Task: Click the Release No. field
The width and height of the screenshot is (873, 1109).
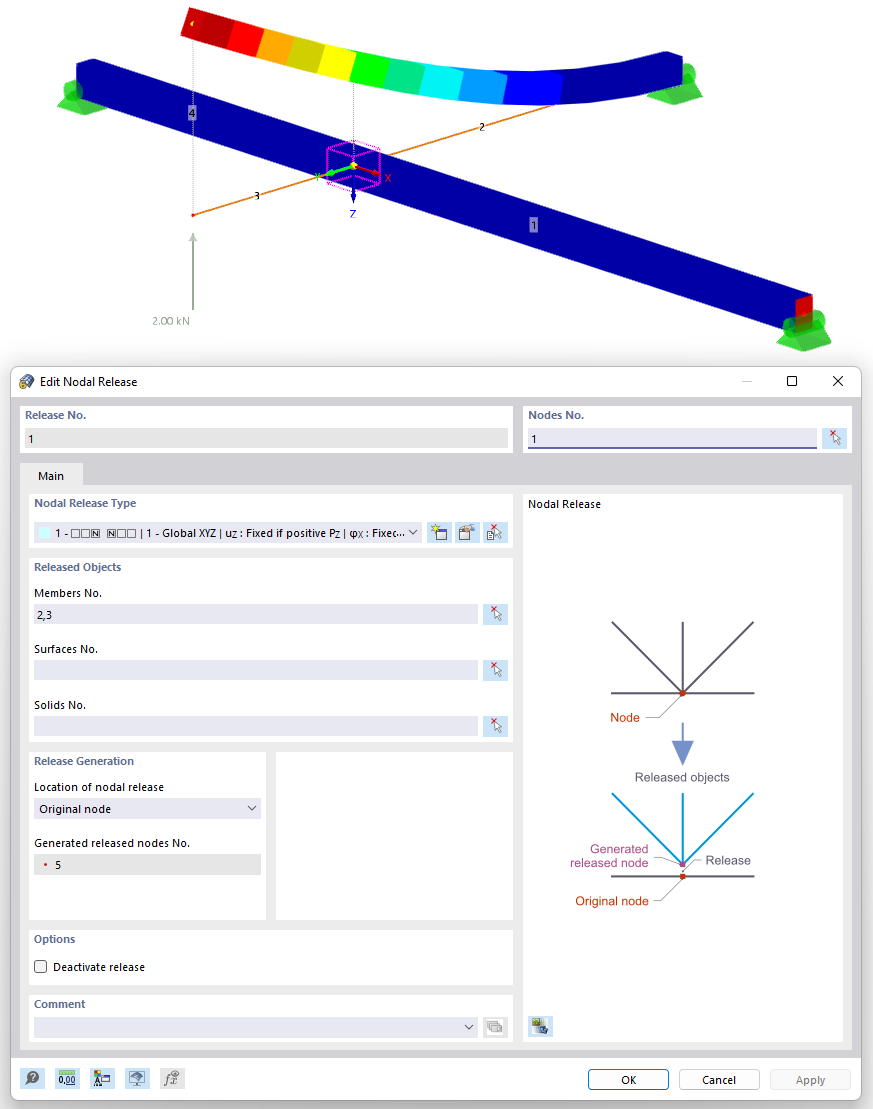Action: 266,439
